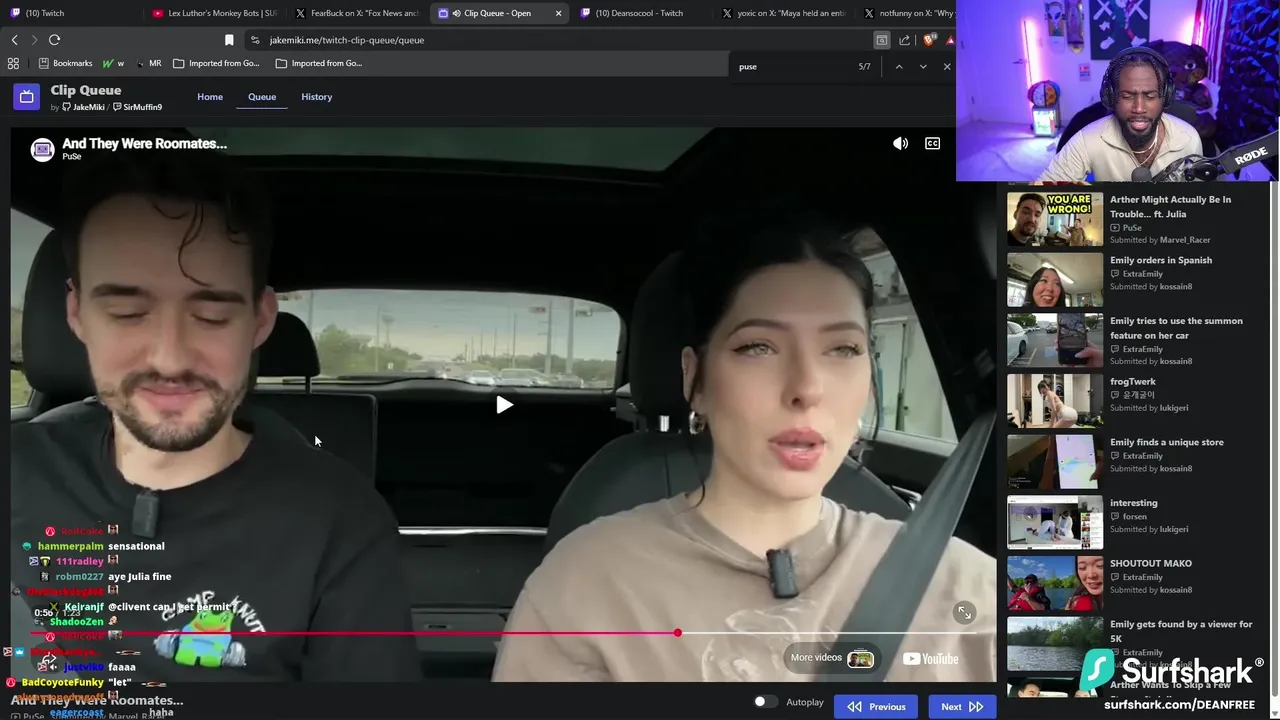
Task: Click the Clip Queue logo icon
Action: (x=26, y=97)
